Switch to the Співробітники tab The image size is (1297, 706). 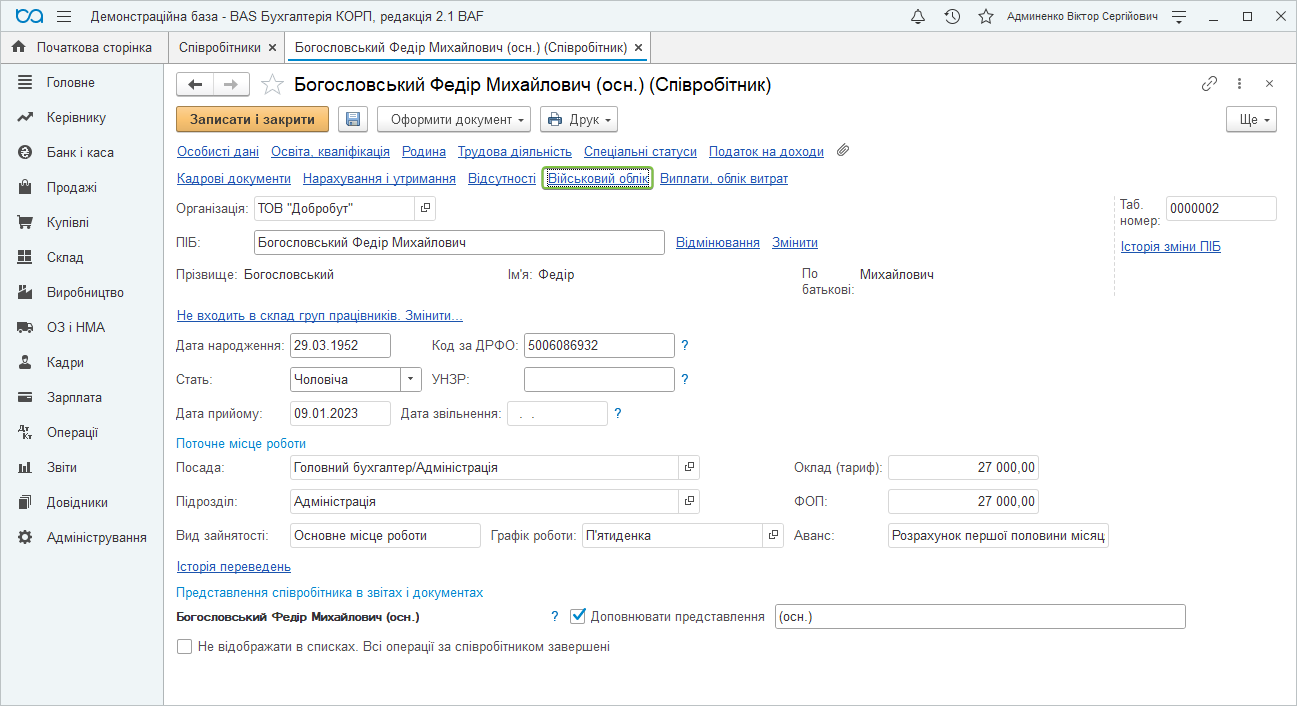point(220,47)
